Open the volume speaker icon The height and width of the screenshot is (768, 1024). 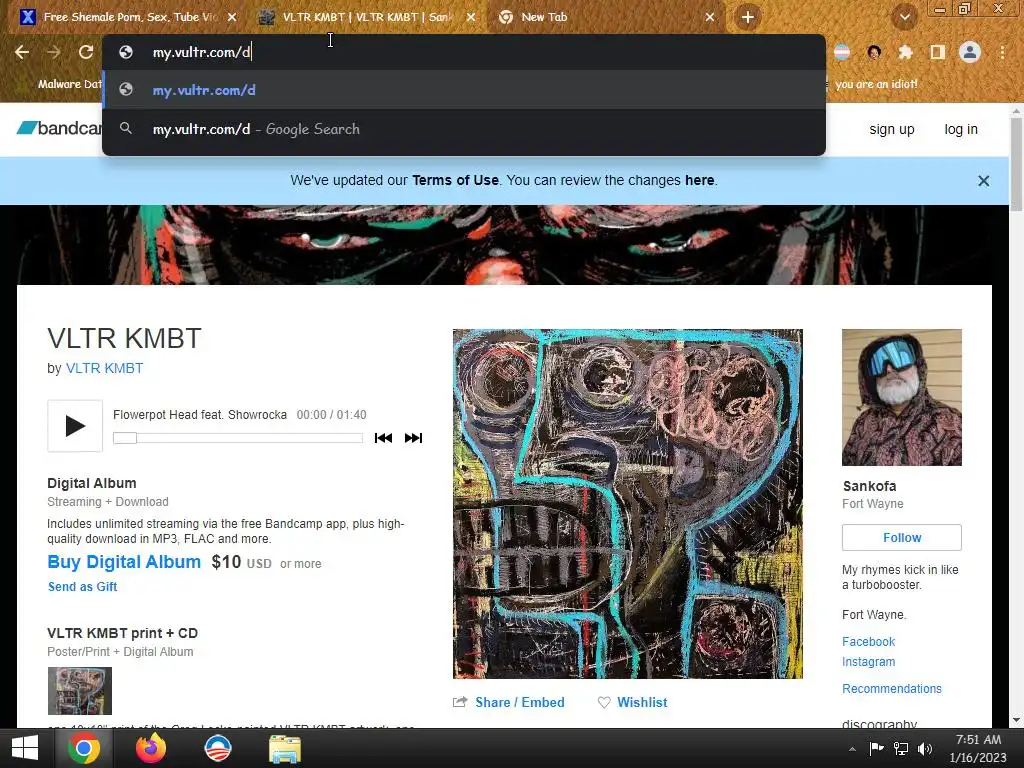925,748
